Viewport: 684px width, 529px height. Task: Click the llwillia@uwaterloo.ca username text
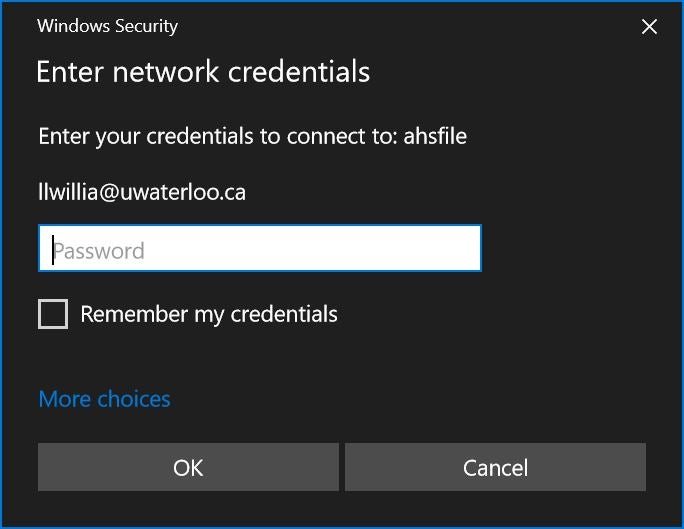[142, 192]
